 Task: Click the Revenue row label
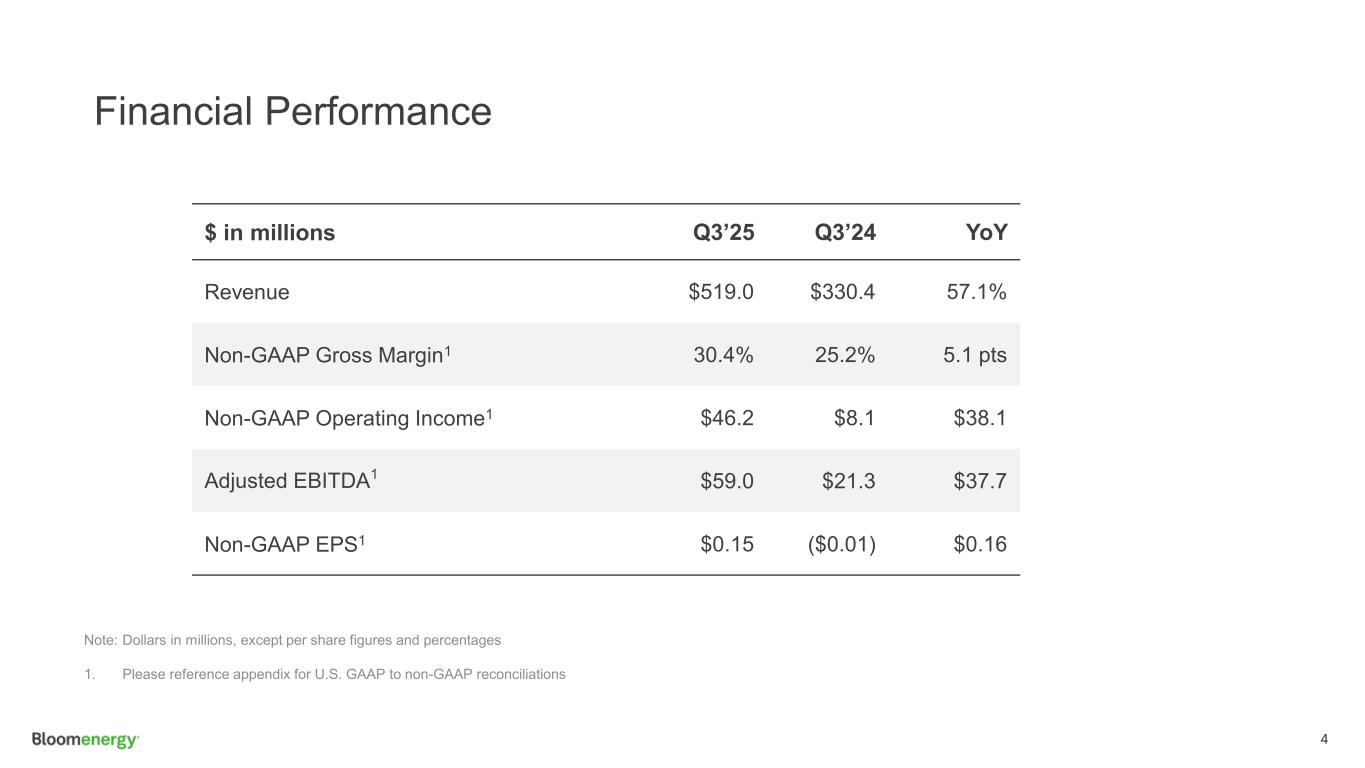click(247, 292)
